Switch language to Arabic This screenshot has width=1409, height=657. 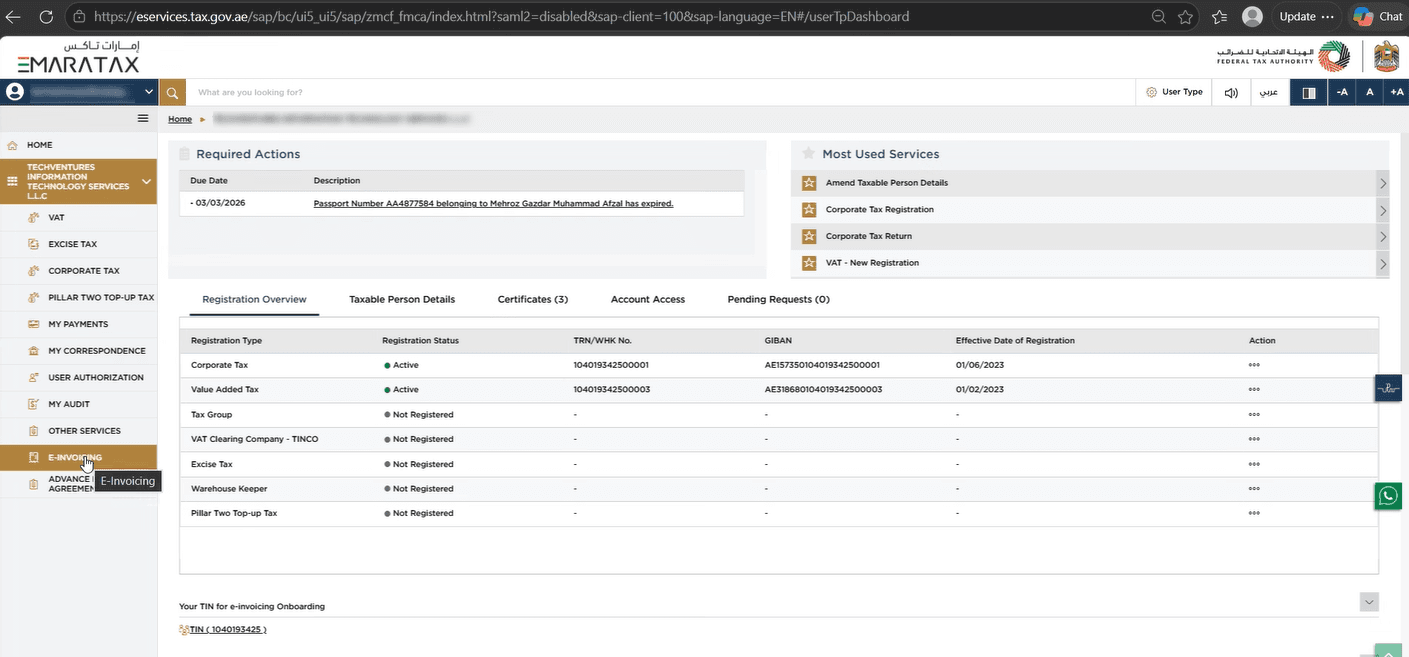(x=1268, y=92)
